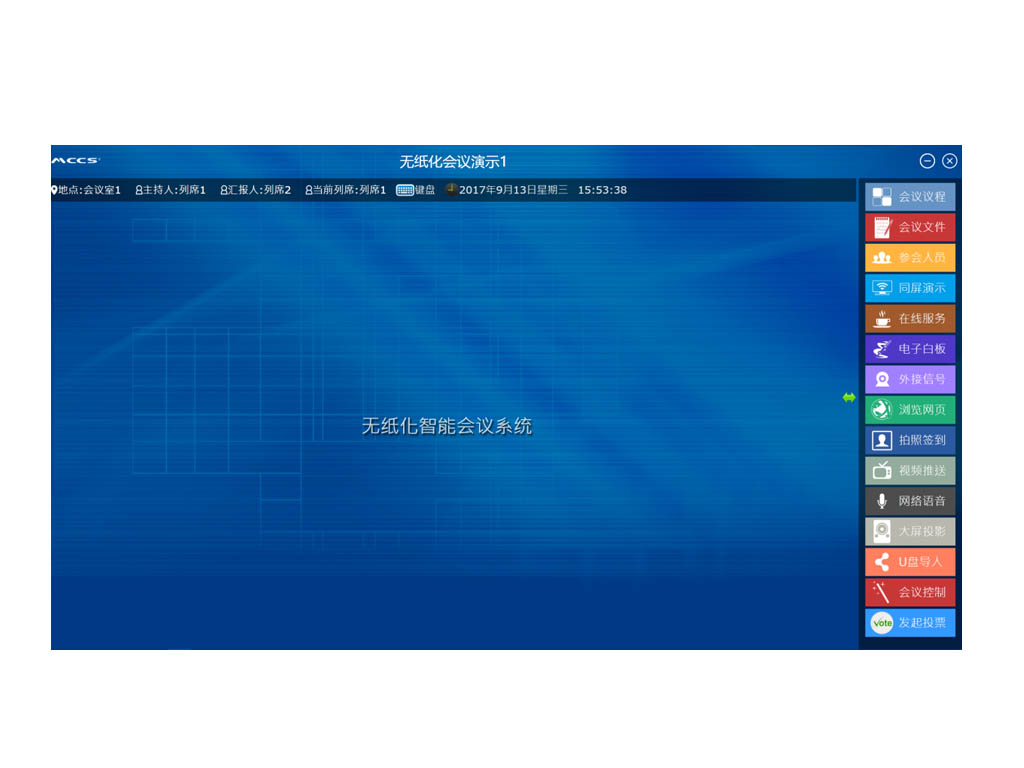1024x768 pixels.
Task: Start 视频推送 video push
Action: [x=910, y=471]
